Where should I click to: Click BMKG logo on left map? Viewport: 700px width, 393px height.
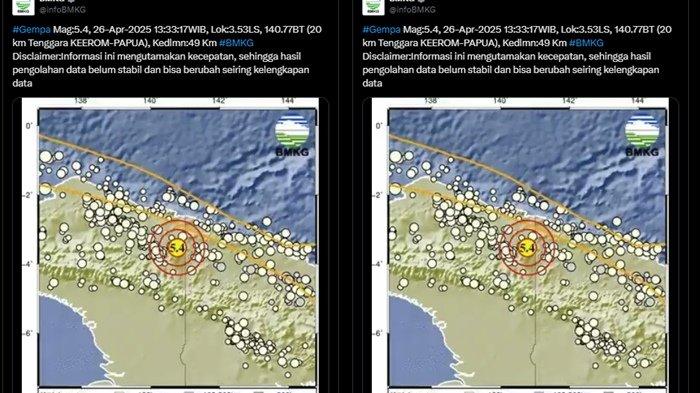click(x=292, y=136)
